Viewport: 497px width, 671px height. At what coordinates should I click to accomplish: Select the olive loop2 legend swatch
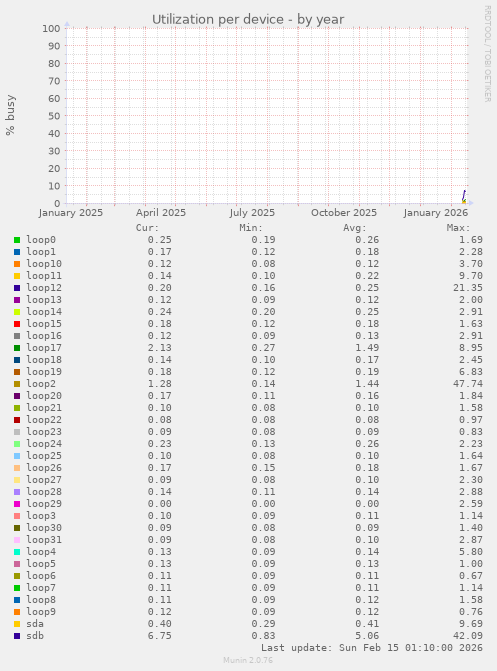click(x=17, y=384)
